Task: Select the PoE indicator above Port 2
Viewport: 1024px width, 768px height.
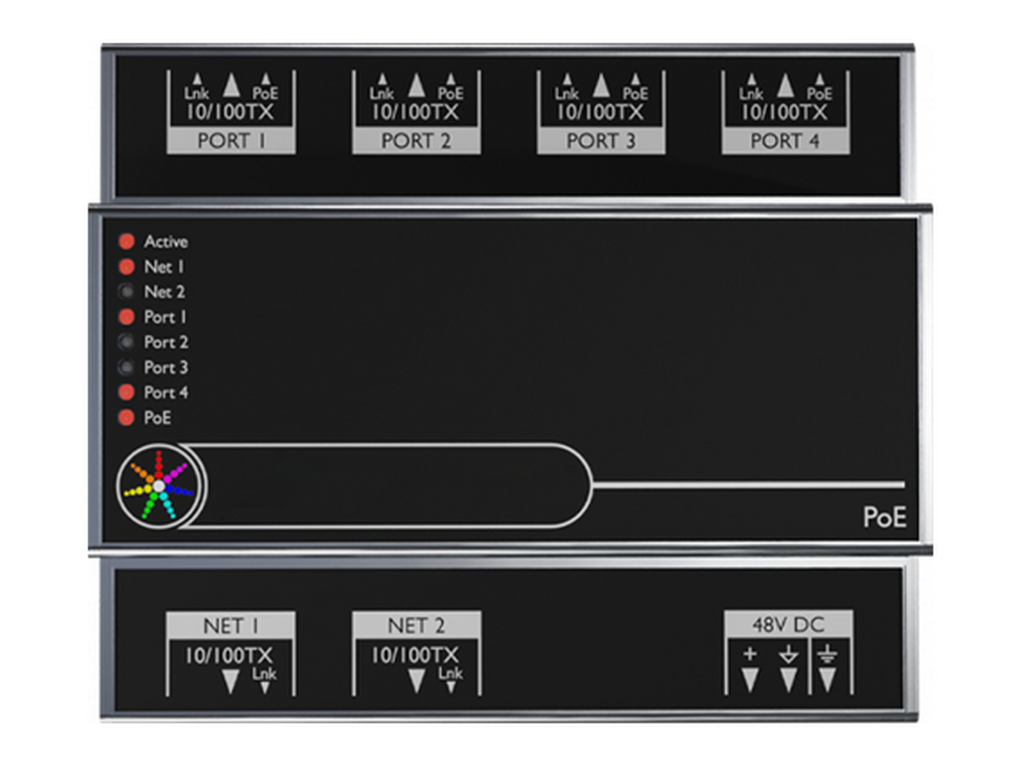Action: (449, 88)
